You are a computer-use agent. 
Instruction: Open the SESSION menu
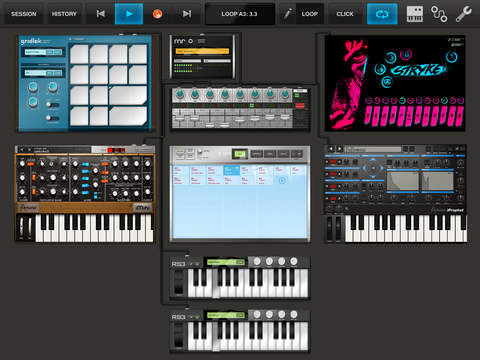[x=23, y=14]
